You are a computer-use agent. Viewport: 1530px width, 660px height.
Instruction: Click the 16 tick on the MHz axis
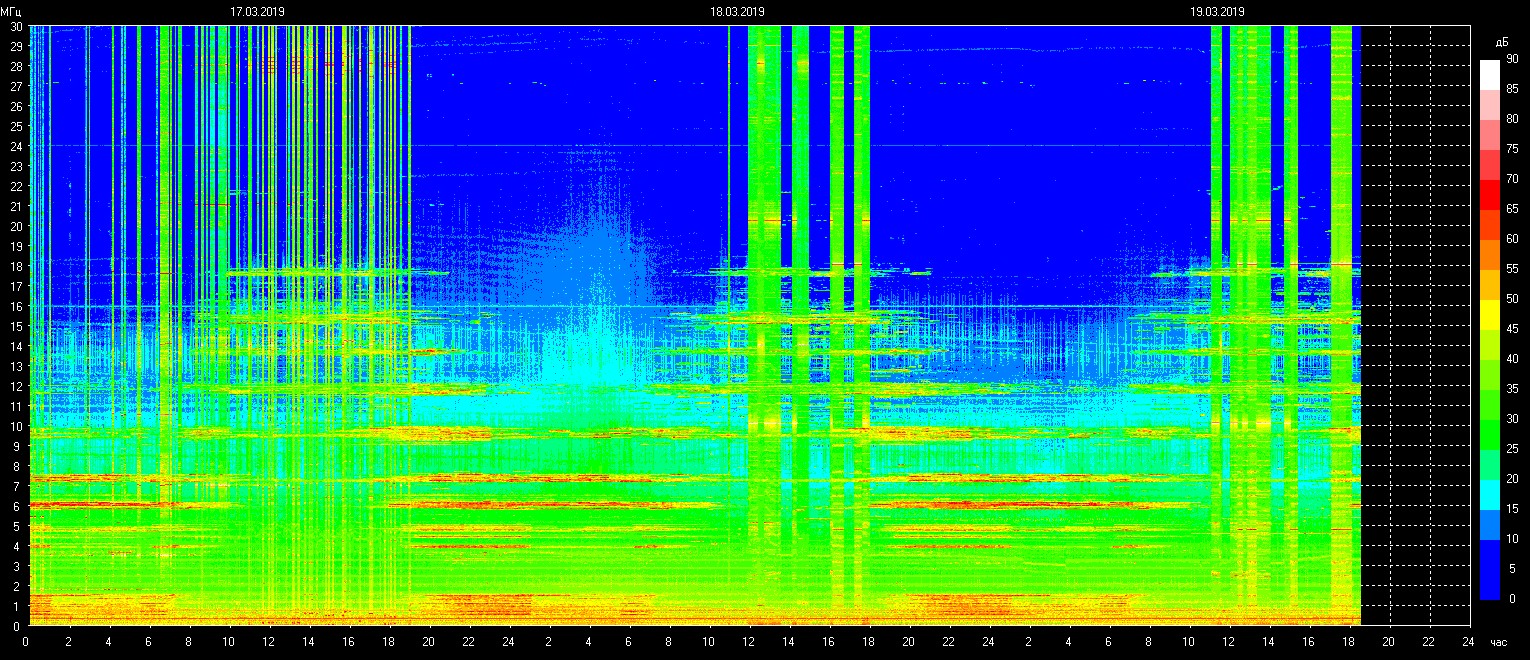click(16, 306)
